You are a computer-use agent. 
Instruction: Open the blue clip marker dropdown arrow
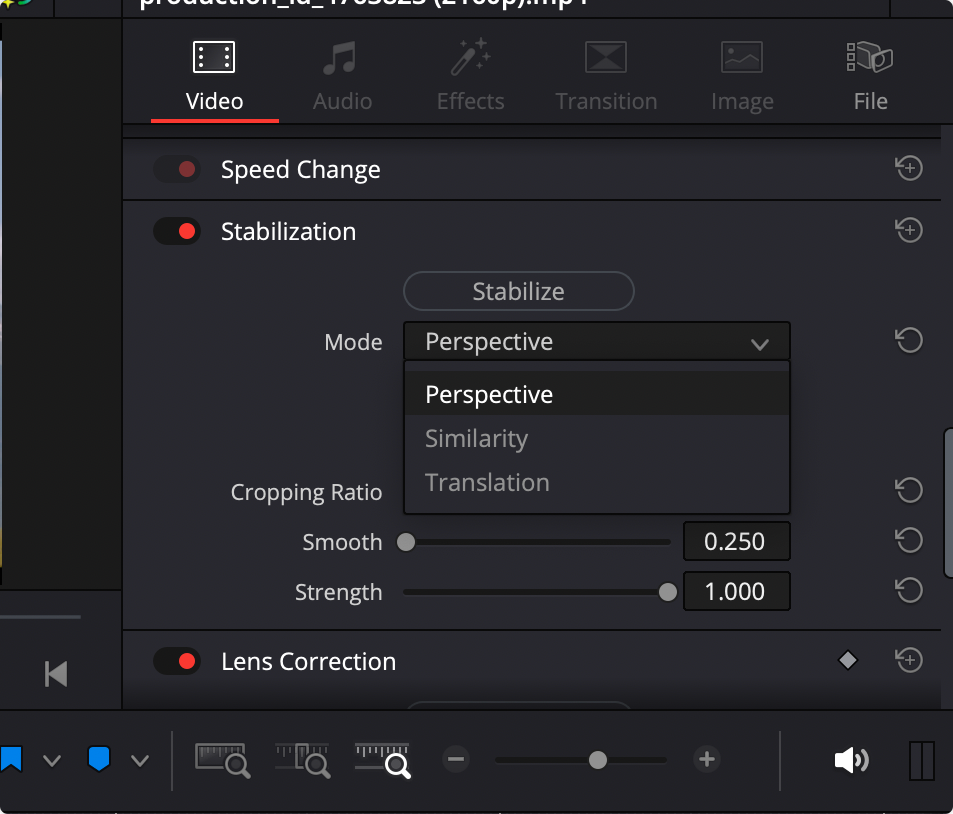pyautogui.click(x=140, y=760)
